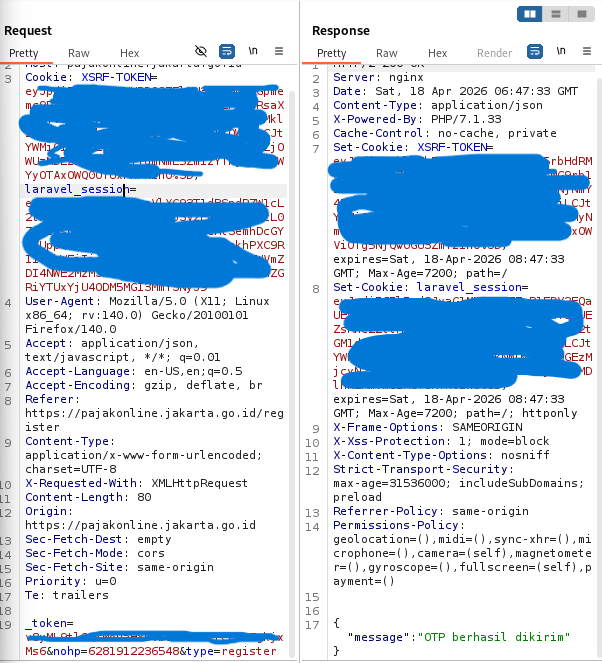The image size is (602, 663).
Task: Click the User-Agent header in Request
Action: [59, 301]
